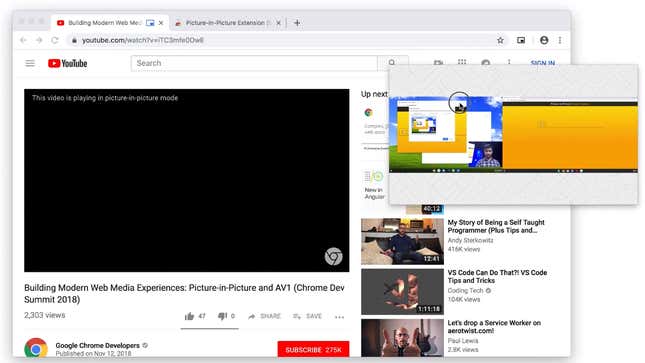Open the Chrome three-dot menu

point(560,40)
